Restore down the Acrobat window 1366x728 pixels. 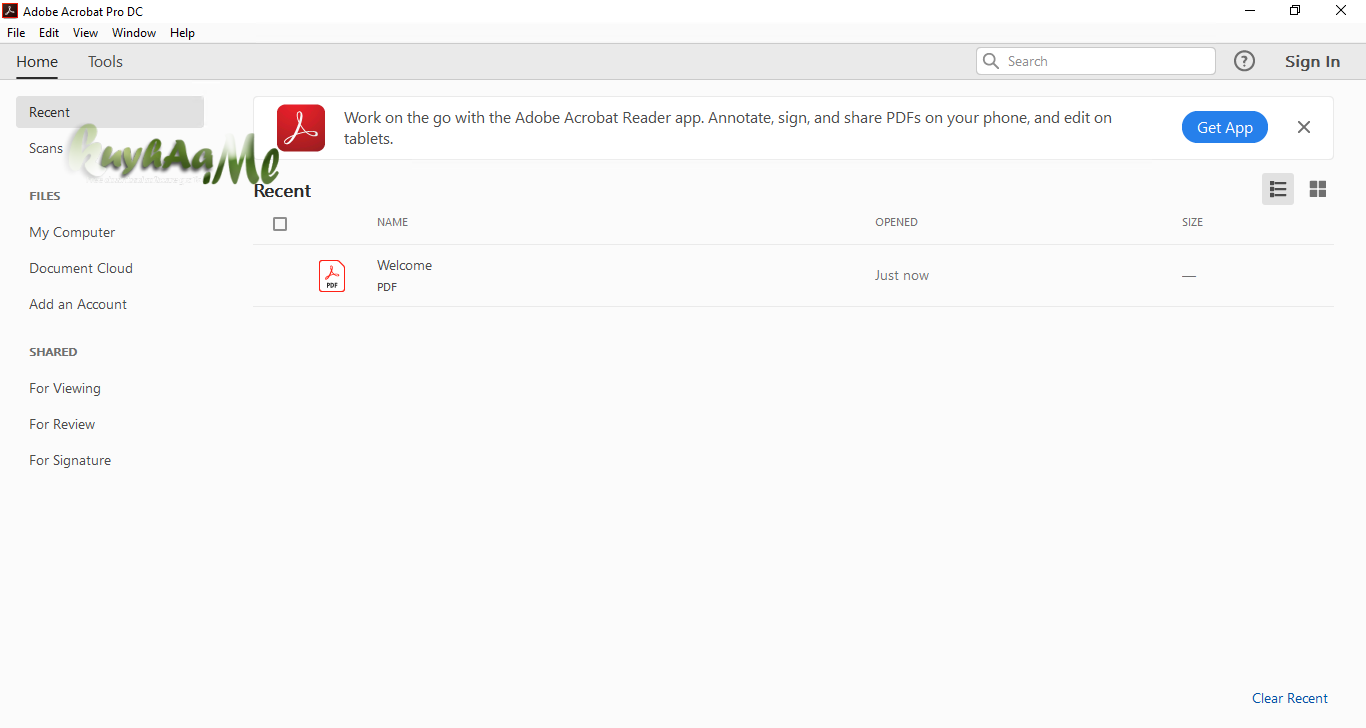pos(1295,11)
